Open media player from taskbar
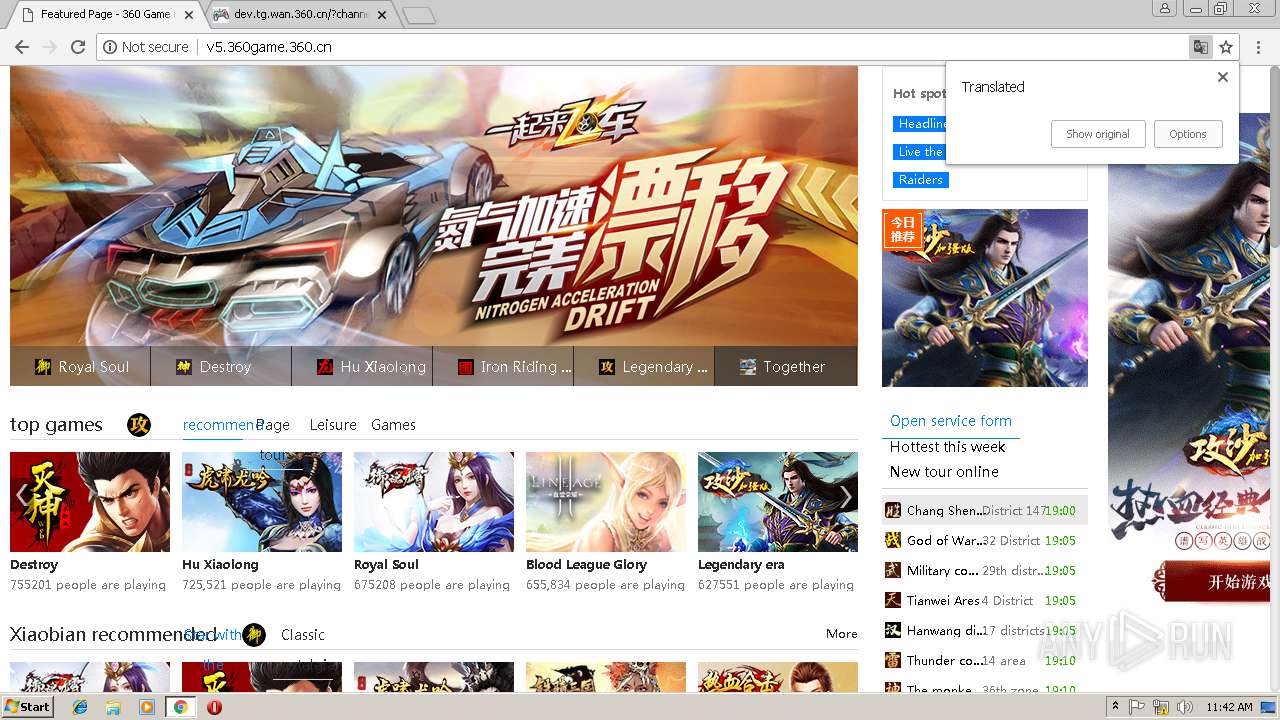This screenshot has width=1280, height=720. 147,707
